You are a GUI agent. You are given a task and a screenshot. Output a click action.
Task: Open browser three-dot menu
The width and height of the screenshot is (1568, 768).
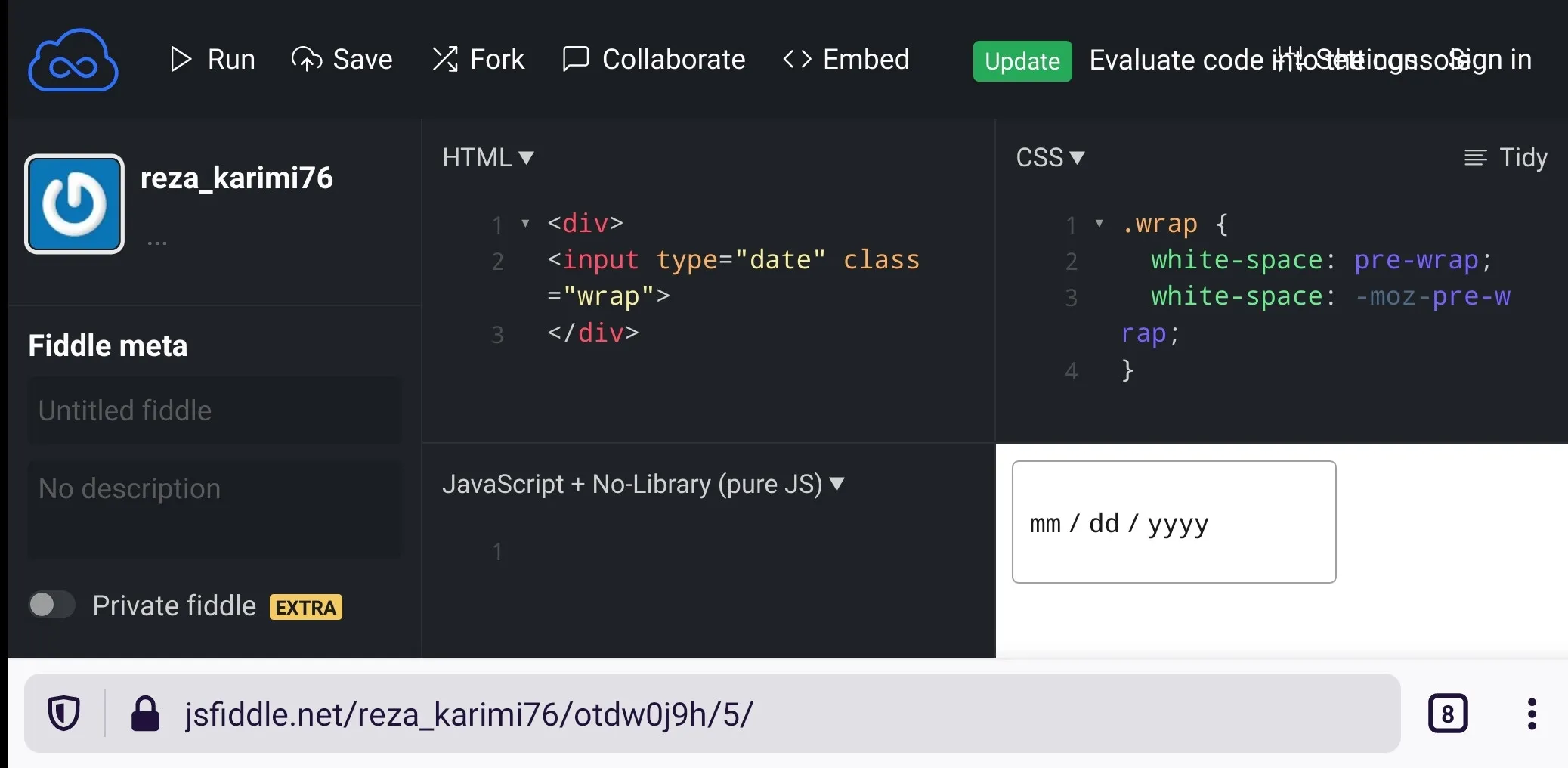point(1532,714)
